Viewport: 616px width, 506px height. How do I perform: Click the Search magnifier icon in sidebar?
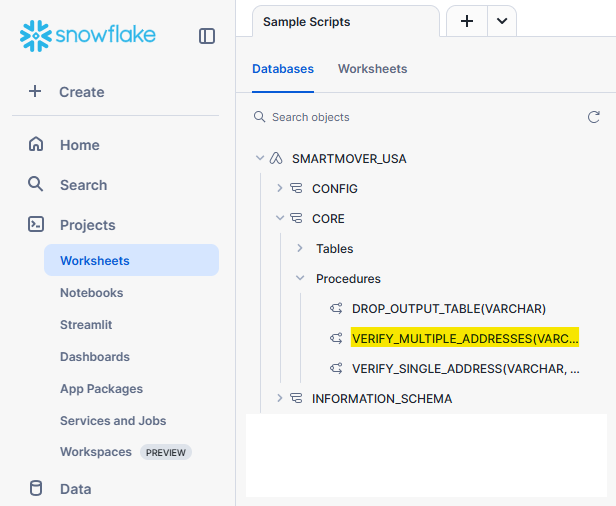pyautogui.click(x=35, y=184)
